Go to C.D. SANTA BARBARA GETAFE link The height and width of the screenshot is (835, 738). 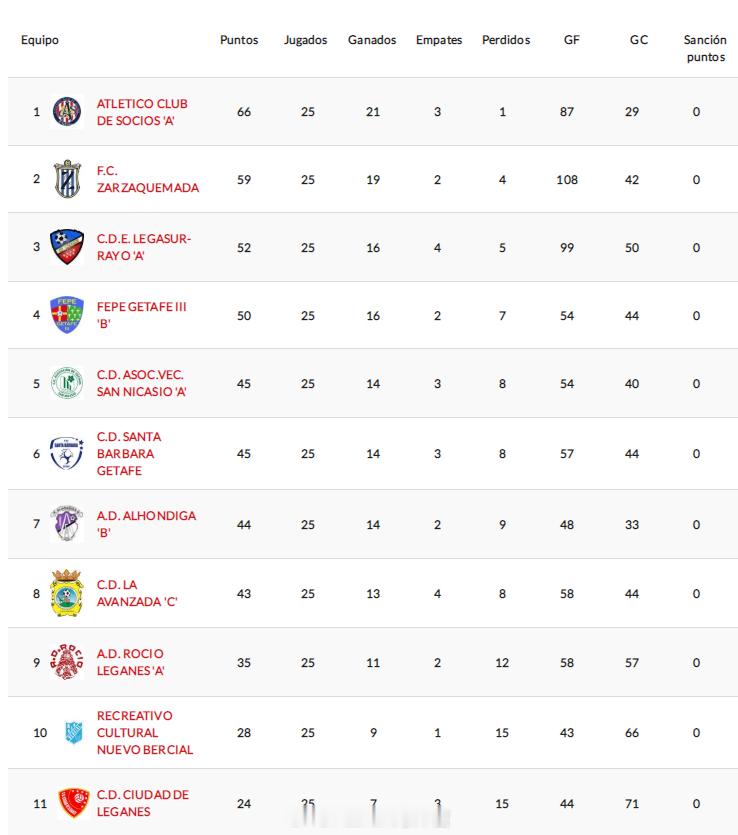[x=129, y=454]
